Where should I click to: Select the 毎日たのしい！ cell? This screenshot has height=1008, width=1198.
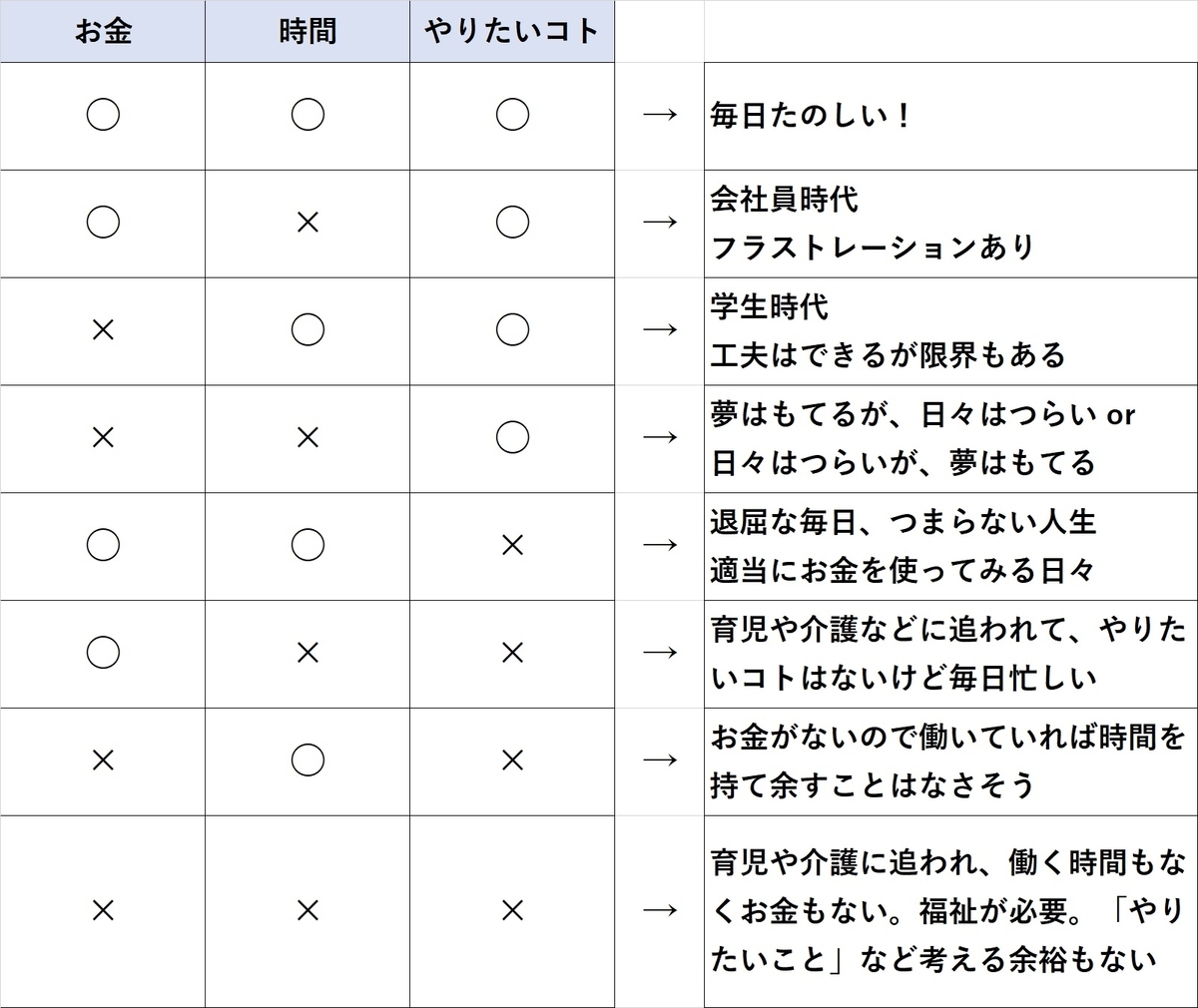click(x=950, y=116)
